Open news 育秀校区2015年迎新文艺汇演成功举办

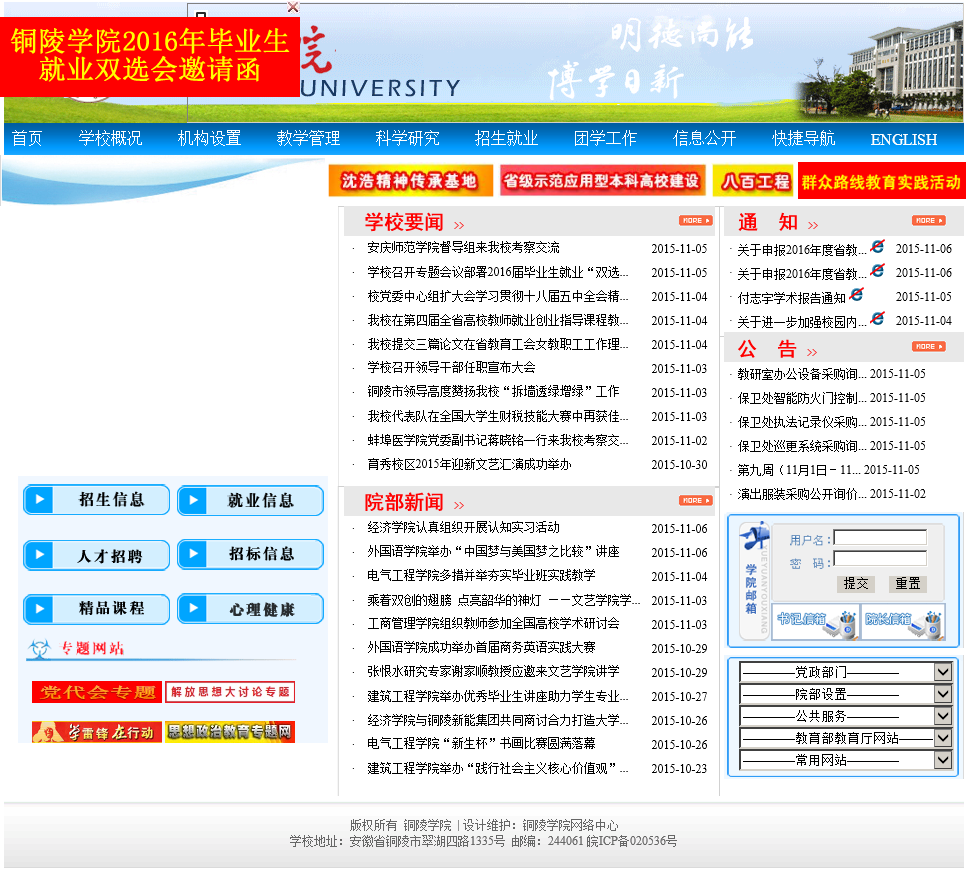469,464
